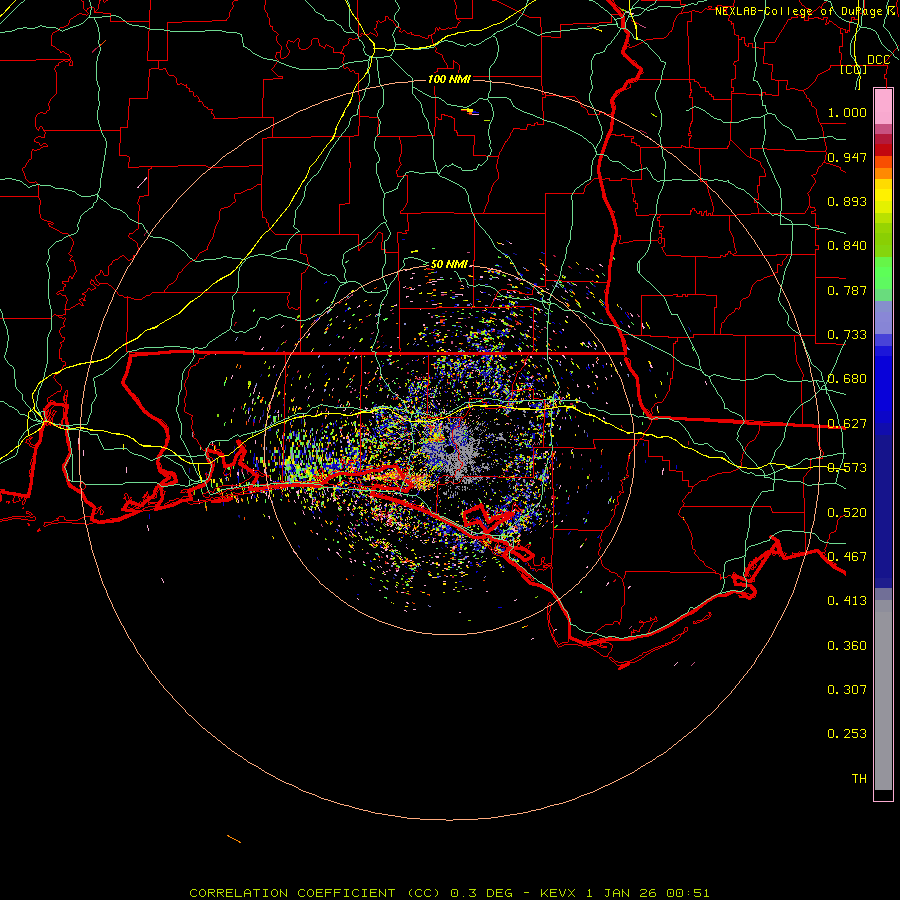Click the [CC] units label
The height and width of the screenshot is (900, 900).
854,69
